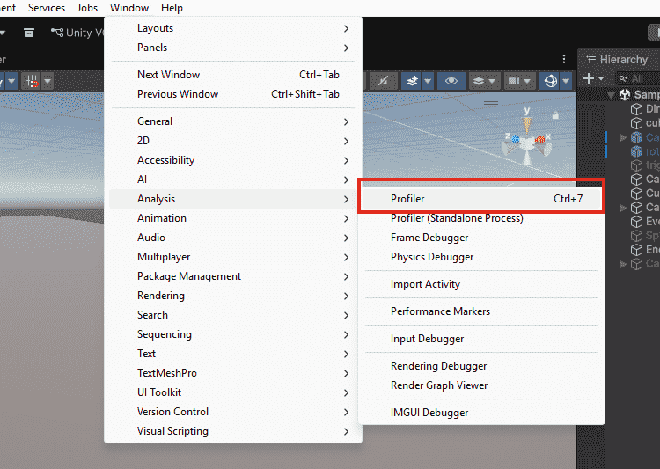
Task: Select the blue prefab icon beside Ca
Action: [636, 137]
